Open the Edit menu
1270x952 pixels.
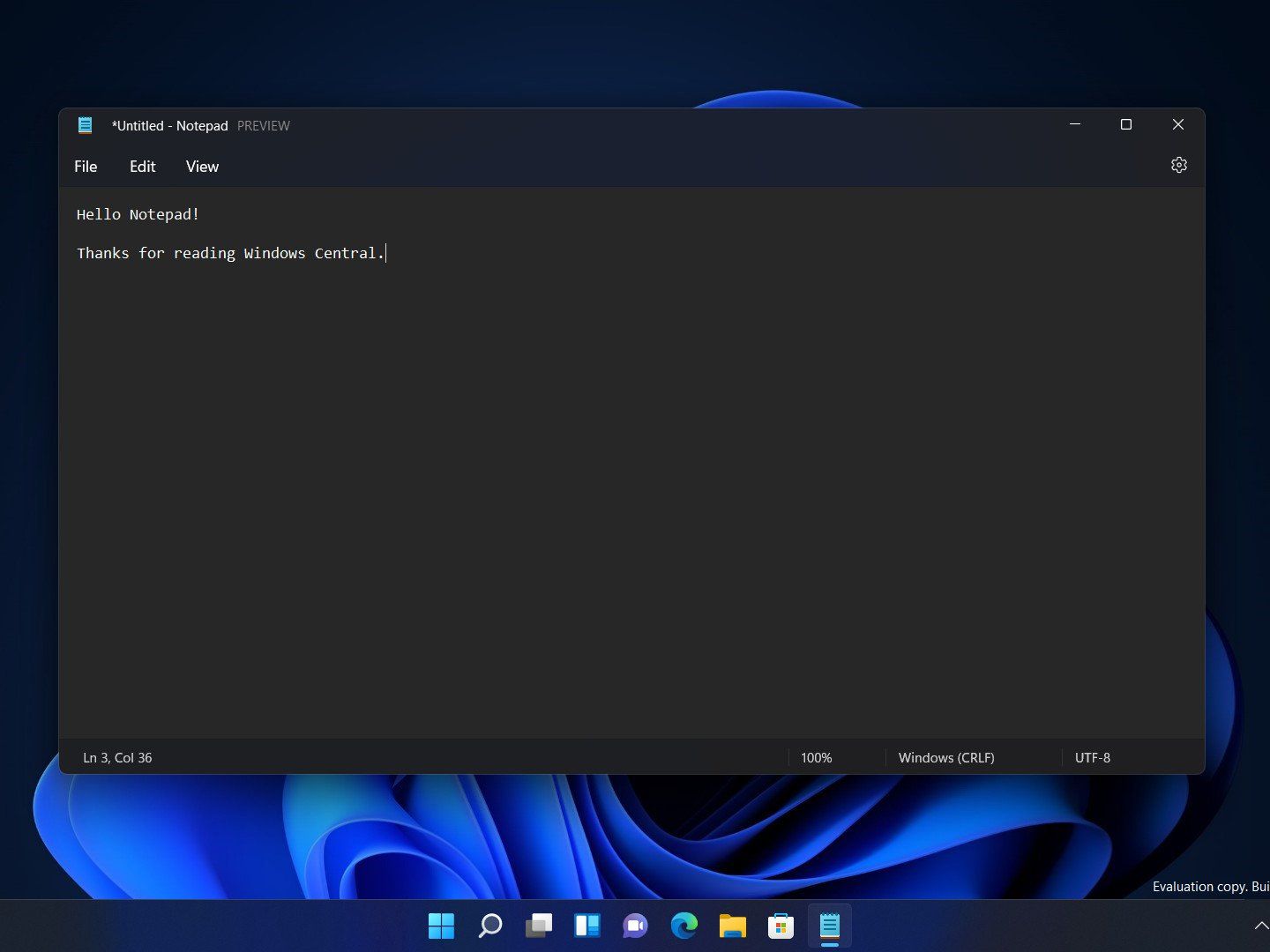(142, 167)
